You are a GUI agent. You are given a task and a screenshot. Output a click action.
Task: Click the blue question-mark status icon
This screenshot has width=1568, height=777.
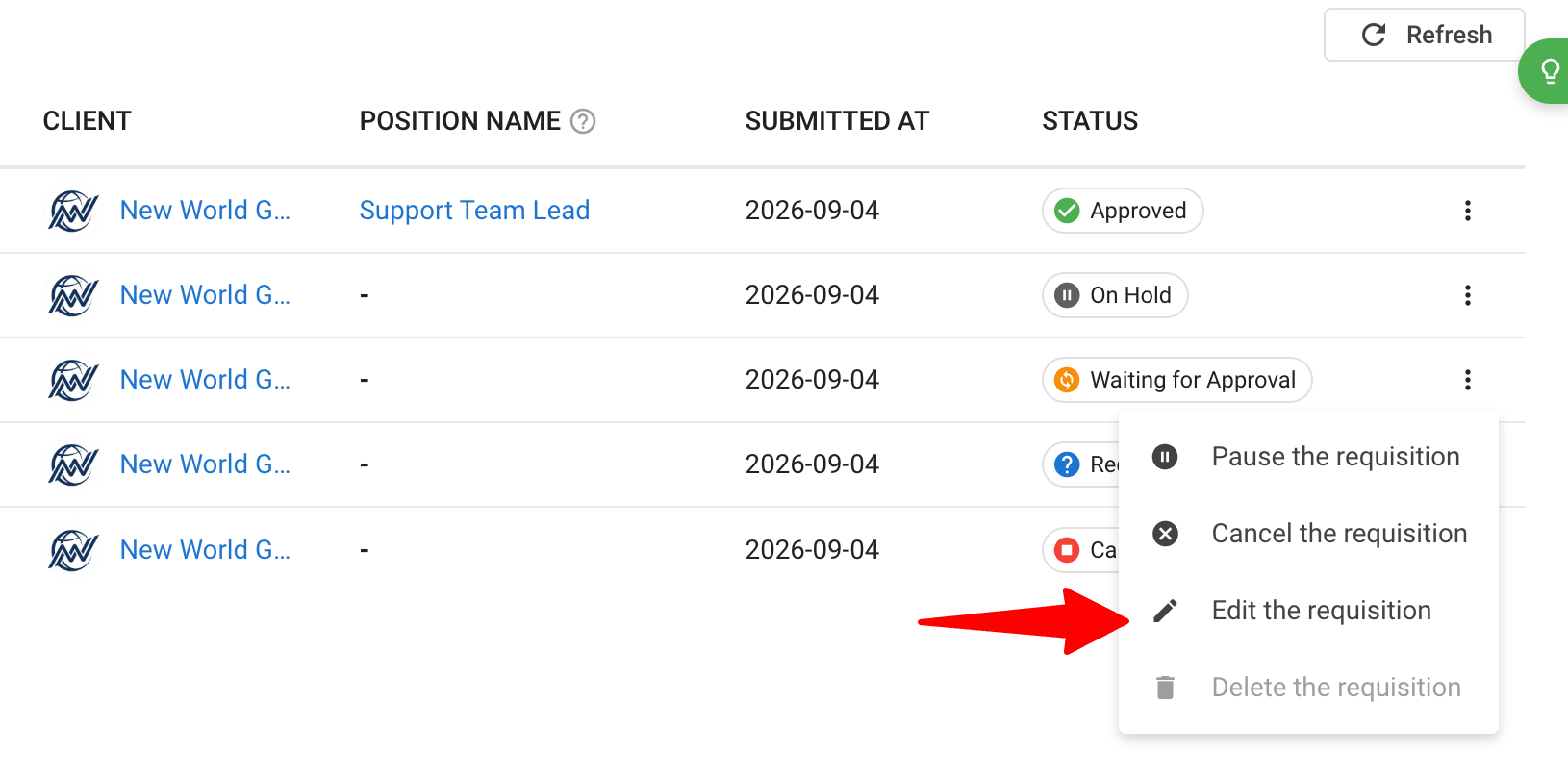[1067, 464]
